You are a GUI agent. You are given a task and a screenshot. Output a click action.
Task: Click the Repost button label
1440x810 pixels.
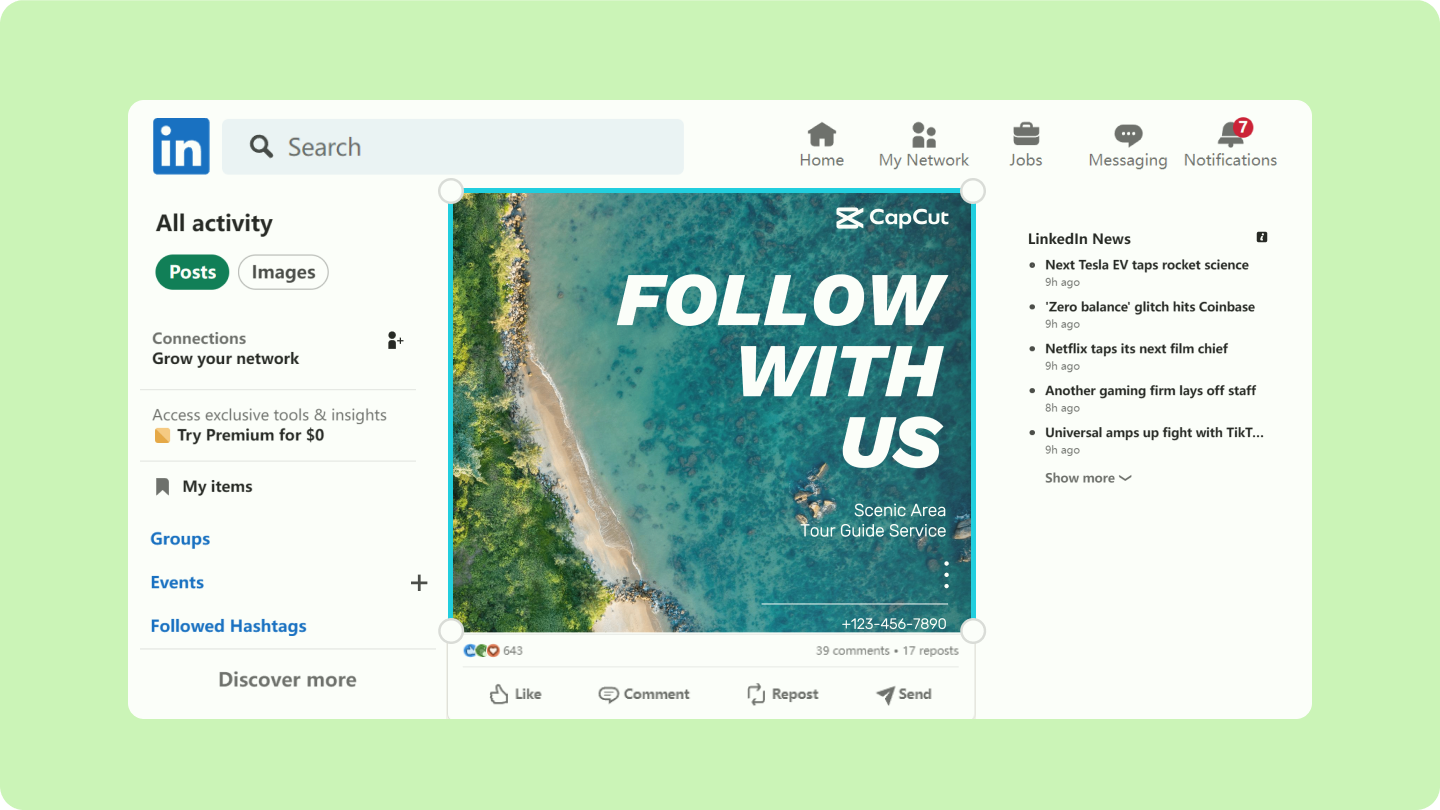pos(795,694)
